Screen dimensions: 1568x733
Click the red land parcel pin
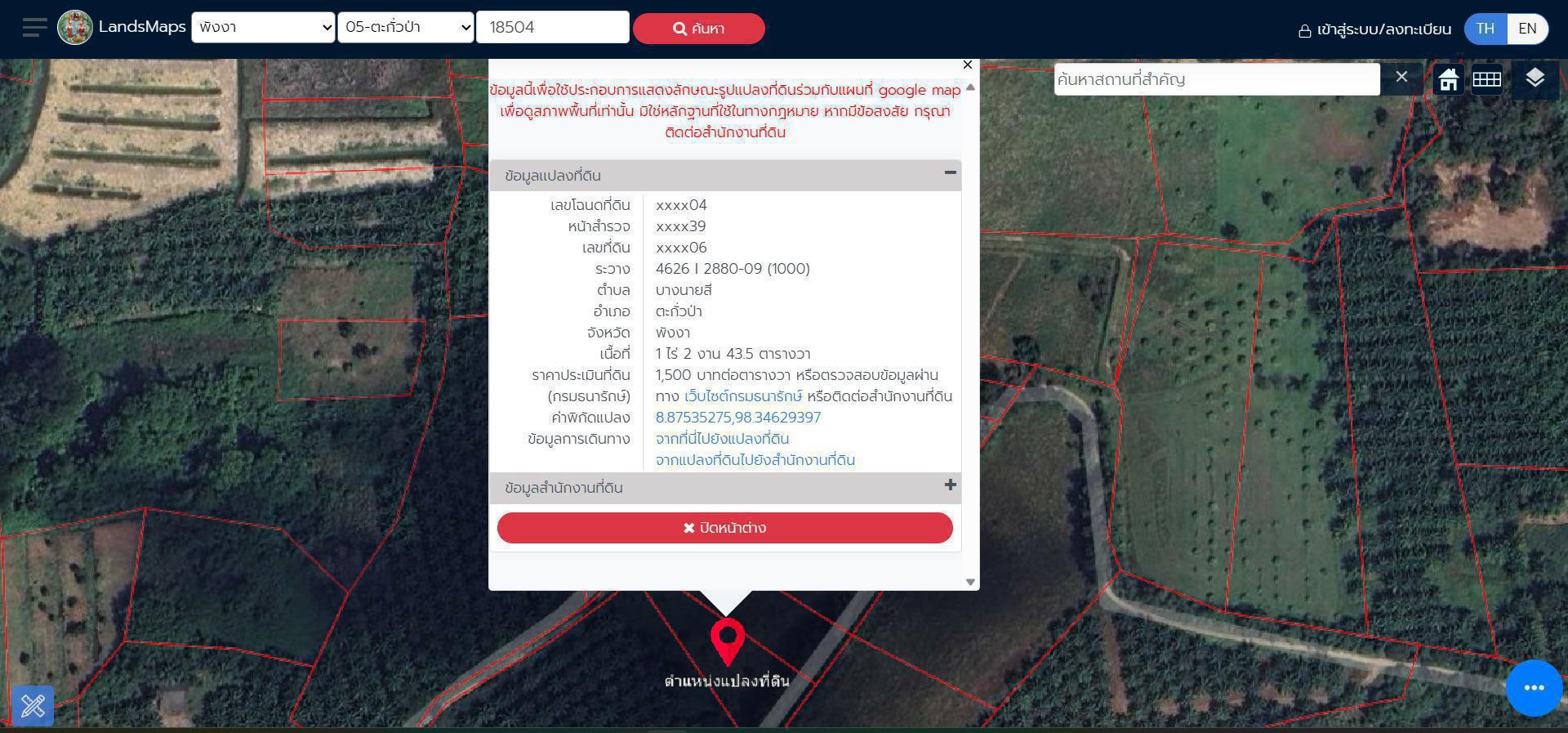click(x=727, y=640)
